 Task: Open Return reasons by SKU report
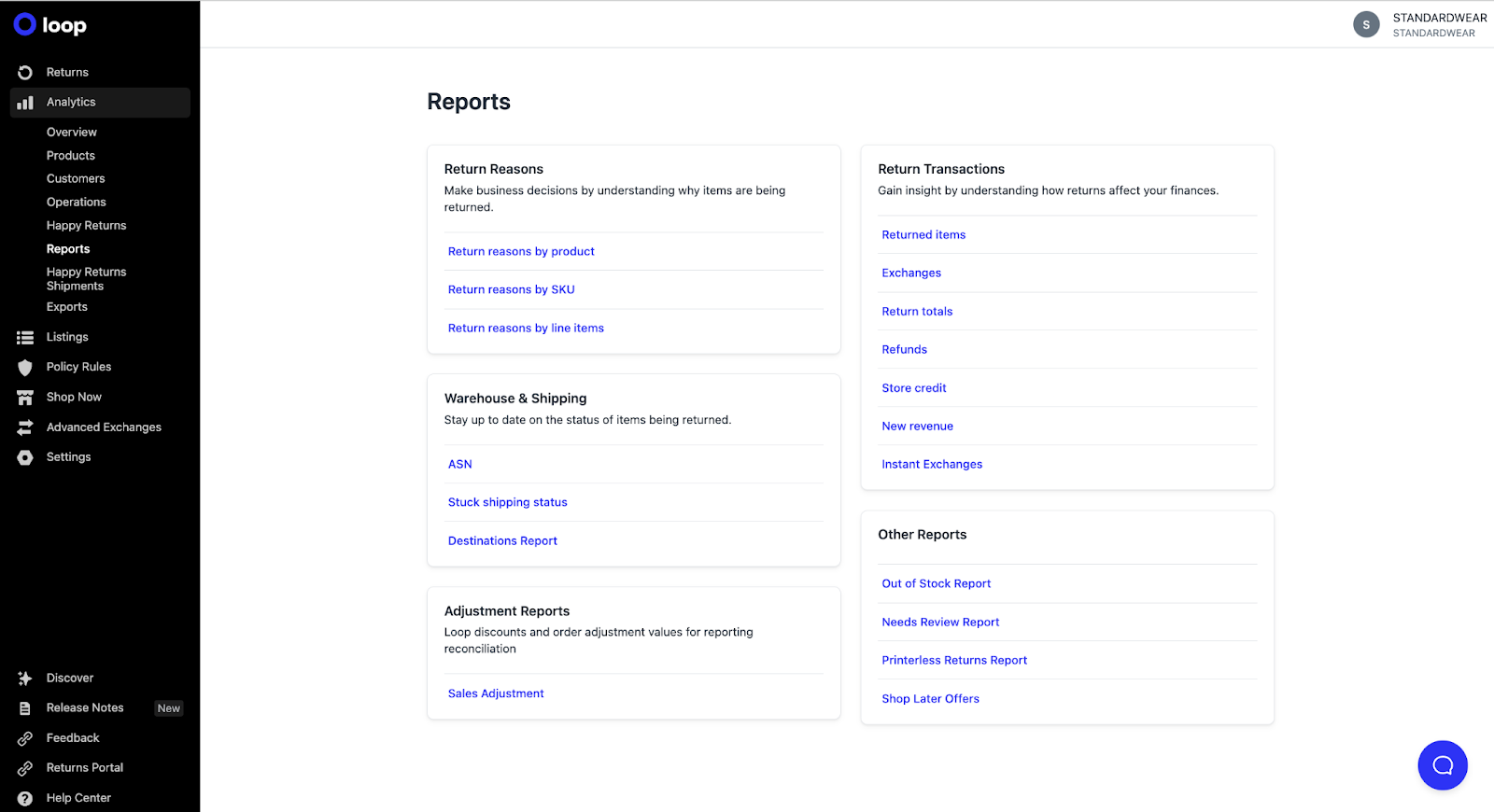(511, 290)
